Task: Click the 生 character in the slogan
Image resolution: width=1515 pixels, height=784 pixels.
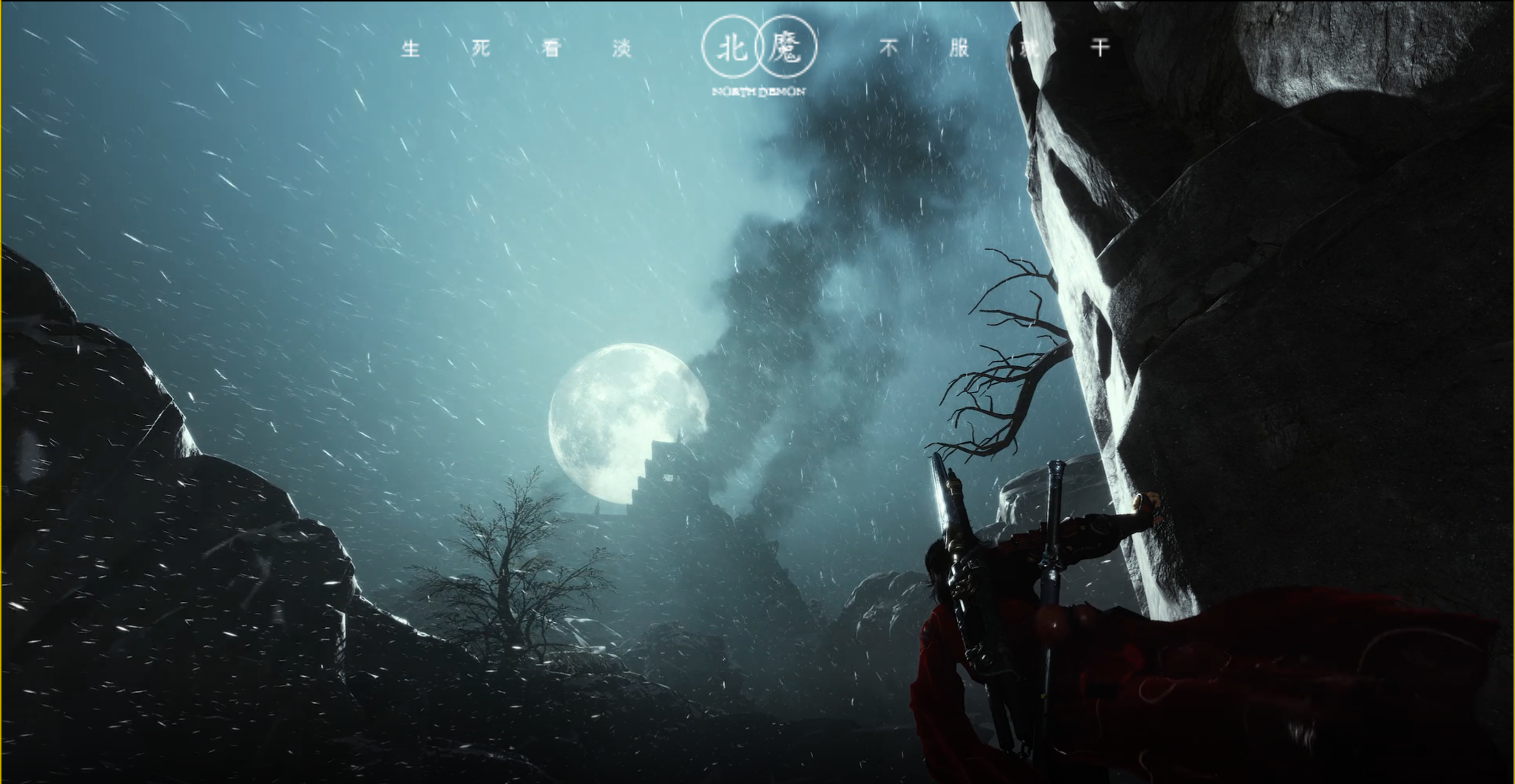Action: click(411, 49)
